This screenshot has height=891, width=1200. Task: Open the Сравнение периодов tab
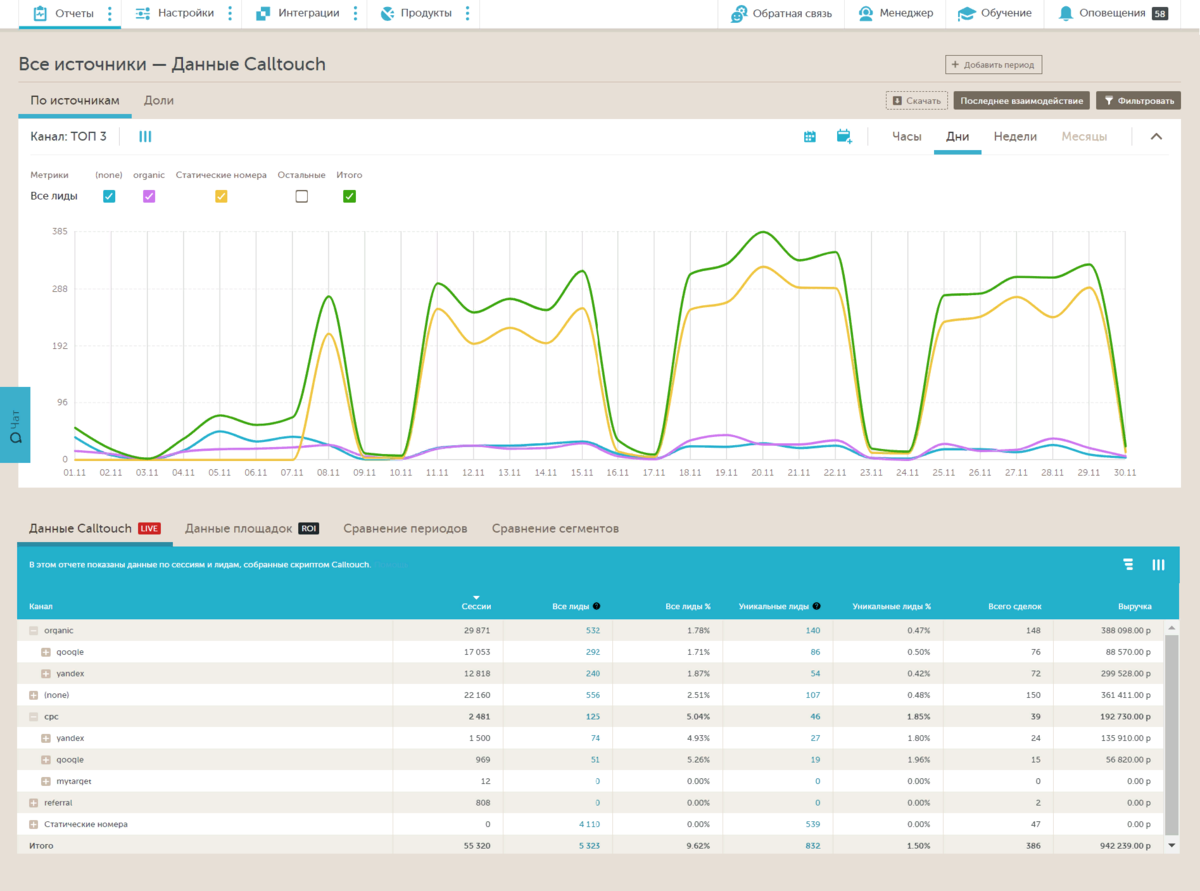(x=405, y=528)
